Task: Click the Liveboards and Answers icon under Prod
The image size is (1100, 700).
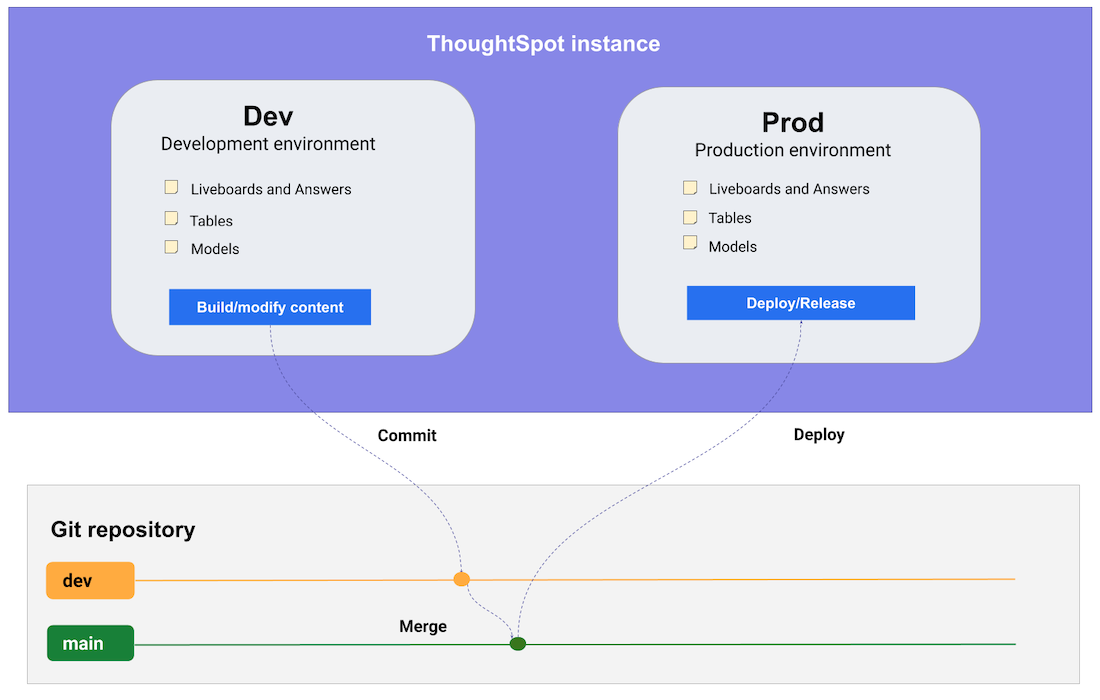Action: (x=690, y=187)
